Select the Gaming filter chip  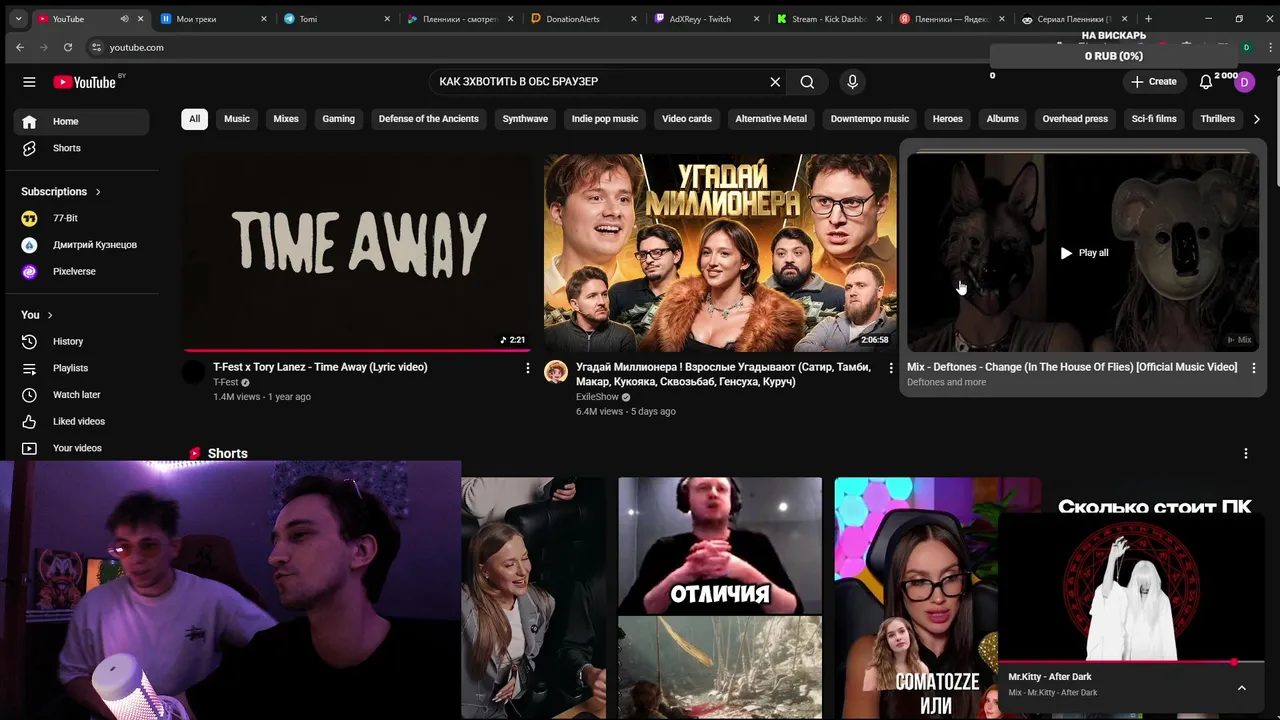point(338,119)
